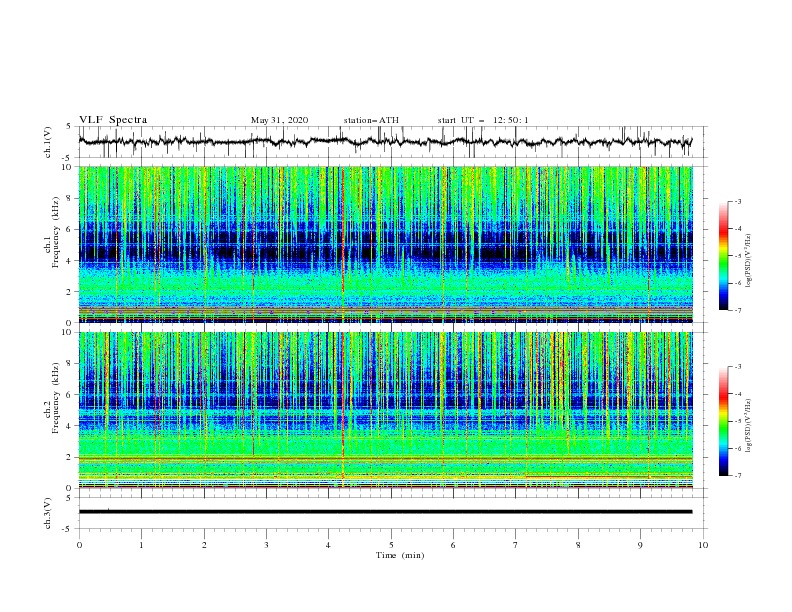The height and width of the screenshot is (612, 792).
Task: Click the ch.1 waveform trace plot
Action: 386,142
